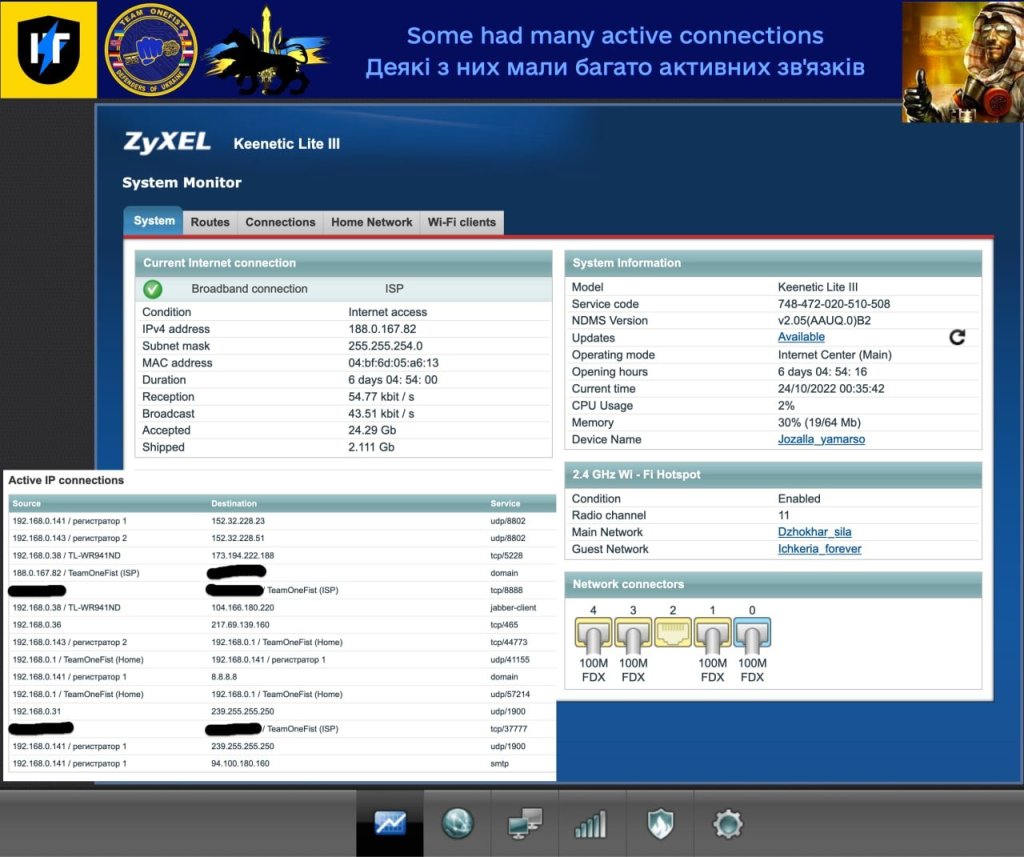
Task: Open the Ichkeria_forever guest network link
Action: [819, 549]
